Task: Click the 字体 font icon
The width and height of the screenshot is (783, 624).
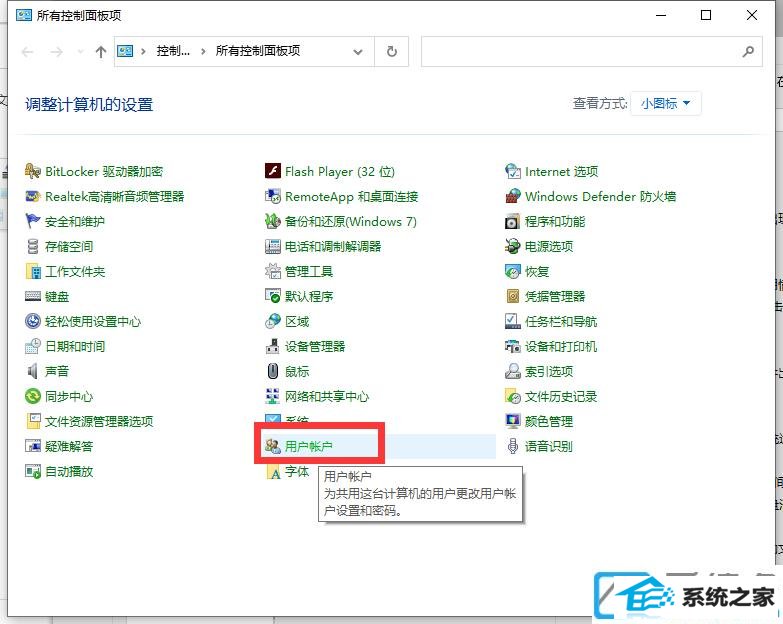Action: 274,472
